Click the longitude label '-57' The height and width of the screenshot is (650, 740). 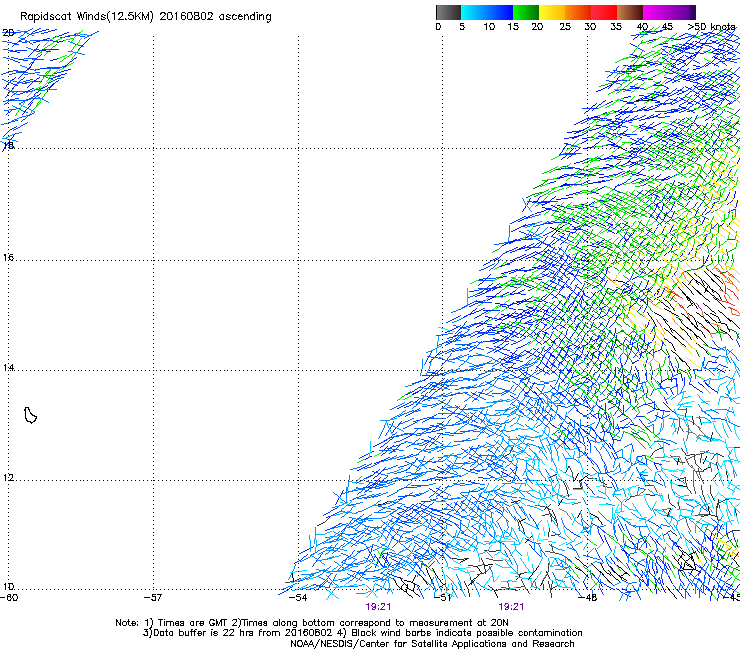coord(153,598)
